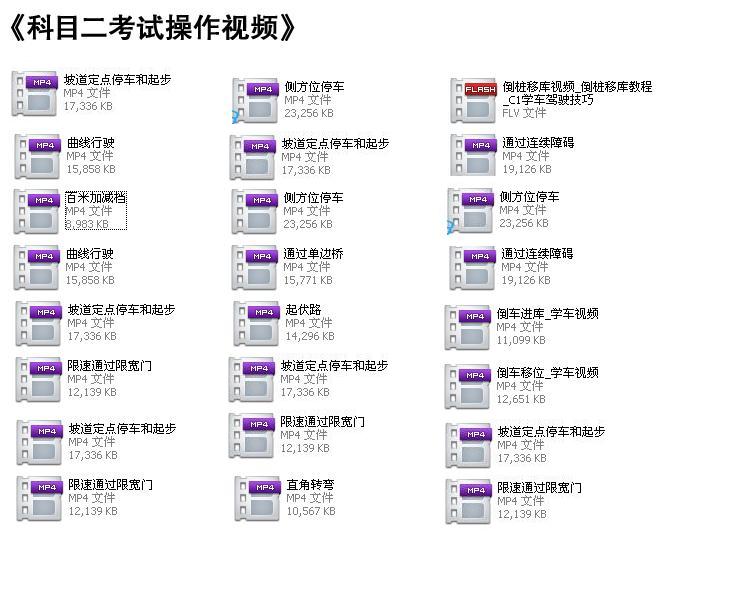Select the file name 倒车移位_学车视频

(x=547, y=373)
